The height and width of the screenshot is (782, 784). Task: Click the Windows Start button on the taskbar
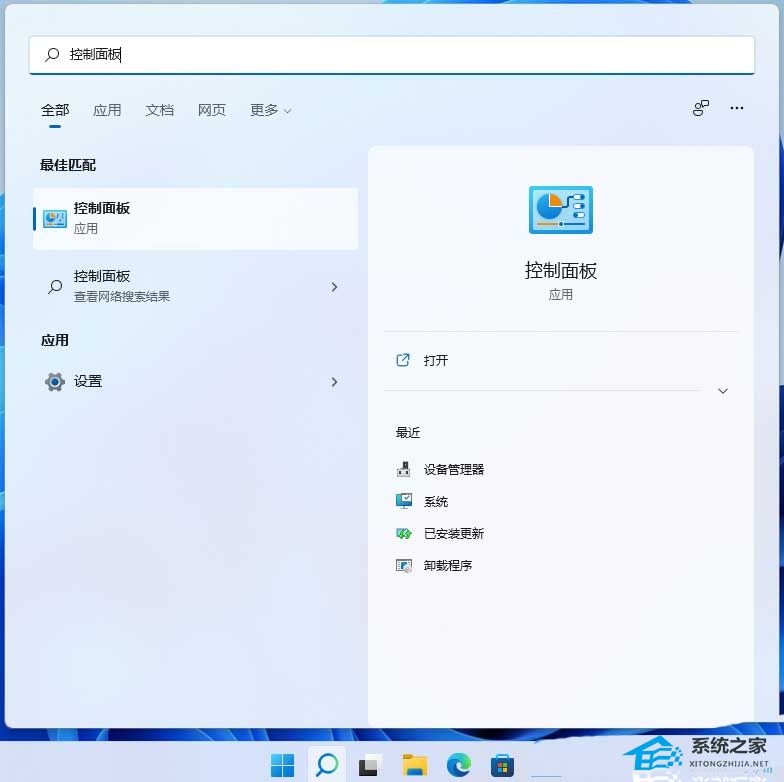pyautogui.click(x=283, y=765)
